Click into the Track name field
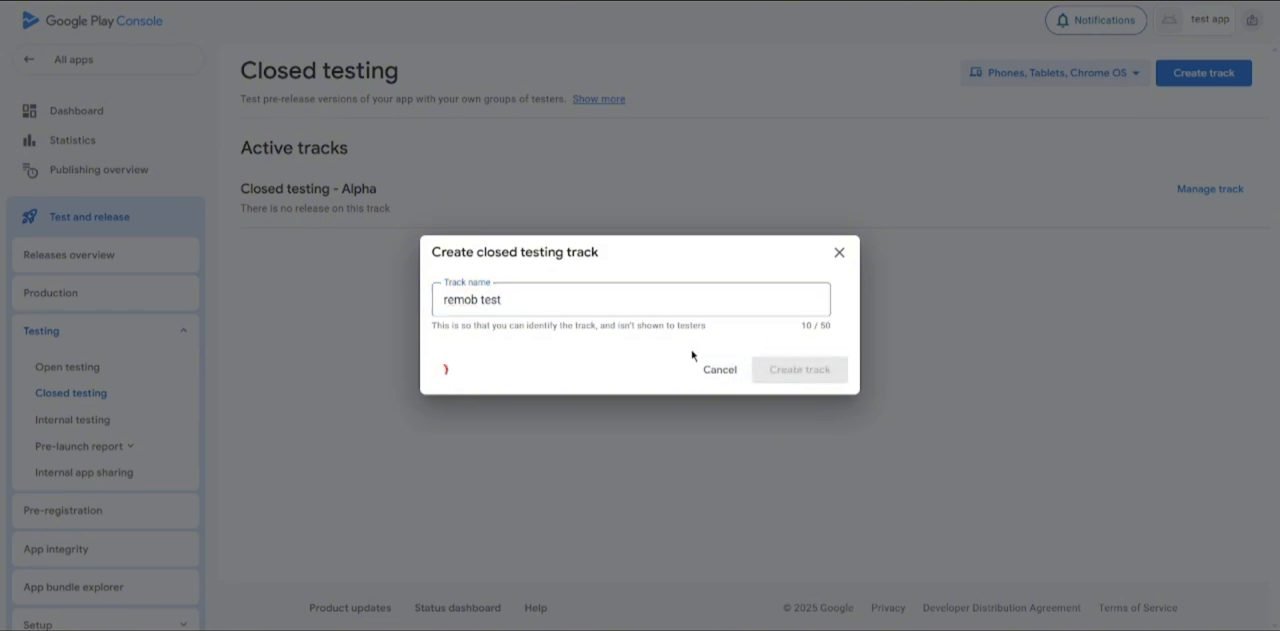 click(631, 300)
